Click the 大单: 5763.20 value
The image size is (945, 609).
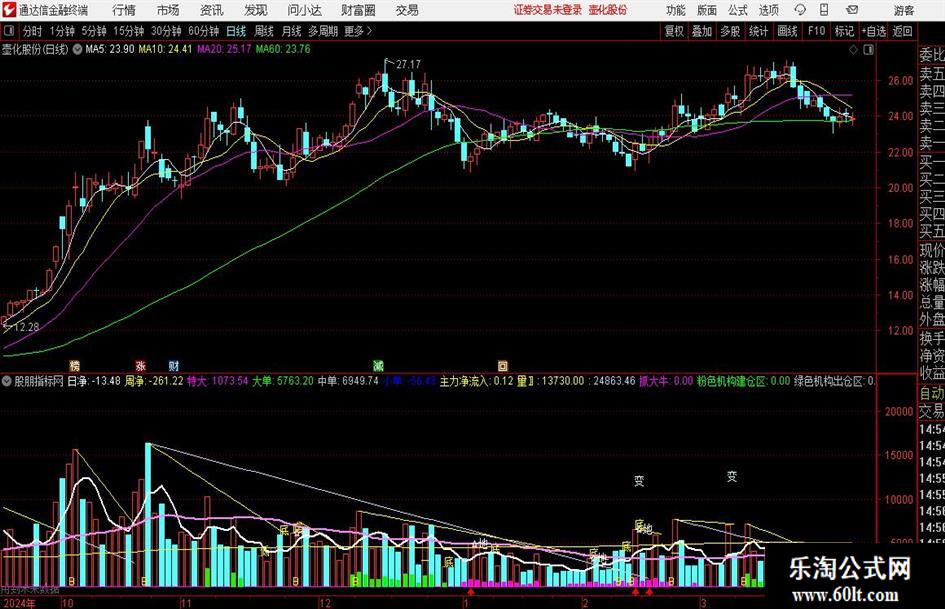(x=283, y=381)
